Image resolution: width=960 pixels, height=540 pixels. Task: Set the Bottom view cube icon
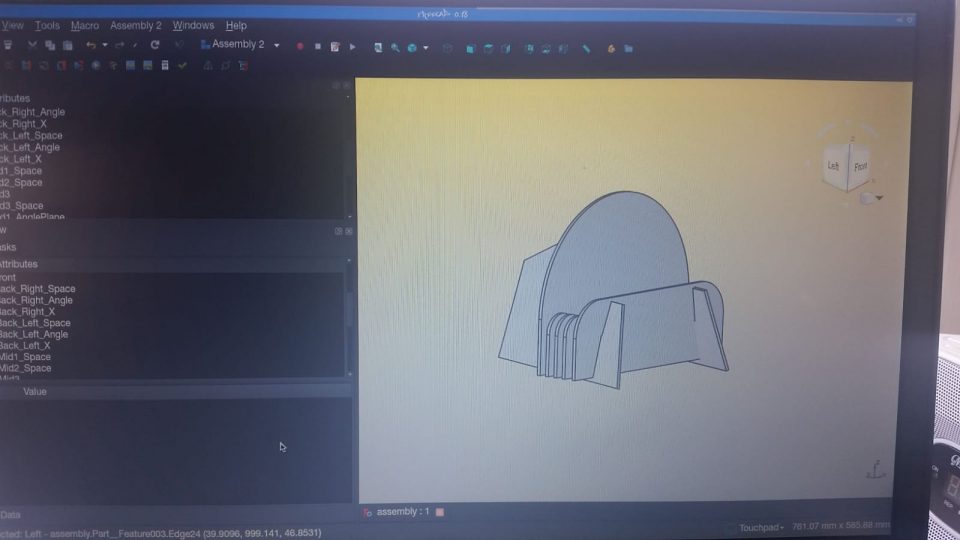click(546, 49)
